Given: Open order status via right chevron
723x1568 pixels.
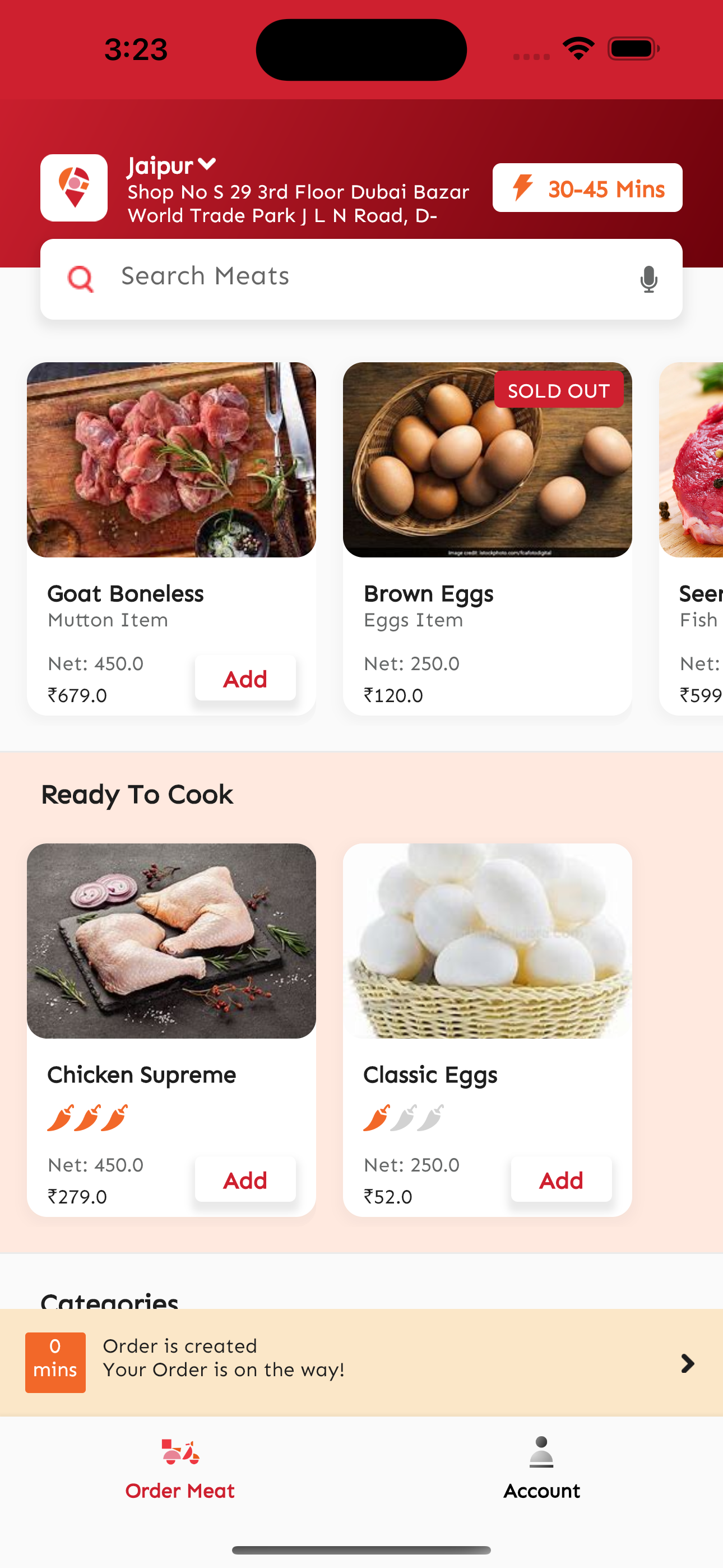Looking at the screenshot, I should point(687,1363).
